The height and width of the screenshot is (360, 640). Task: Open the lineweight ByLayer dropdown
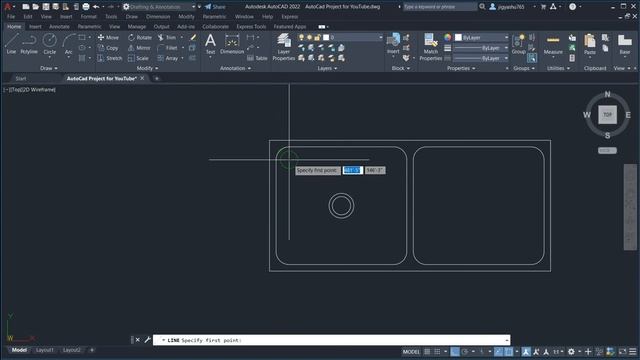(x=482, y=48)
